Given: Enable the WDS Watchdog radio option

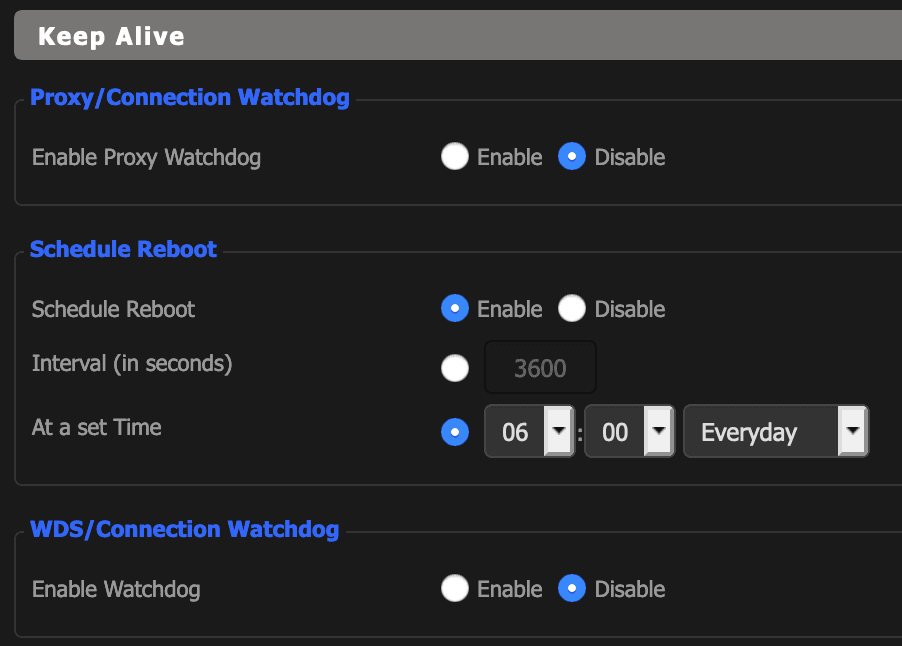Looking at the screenshot, I should (x=454, y=588).
